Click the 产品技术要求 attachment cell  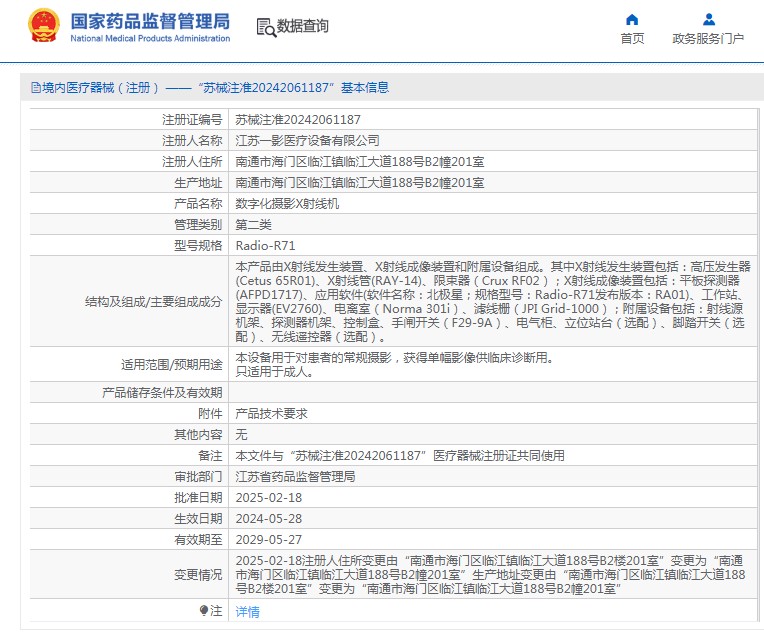[271, 413]
